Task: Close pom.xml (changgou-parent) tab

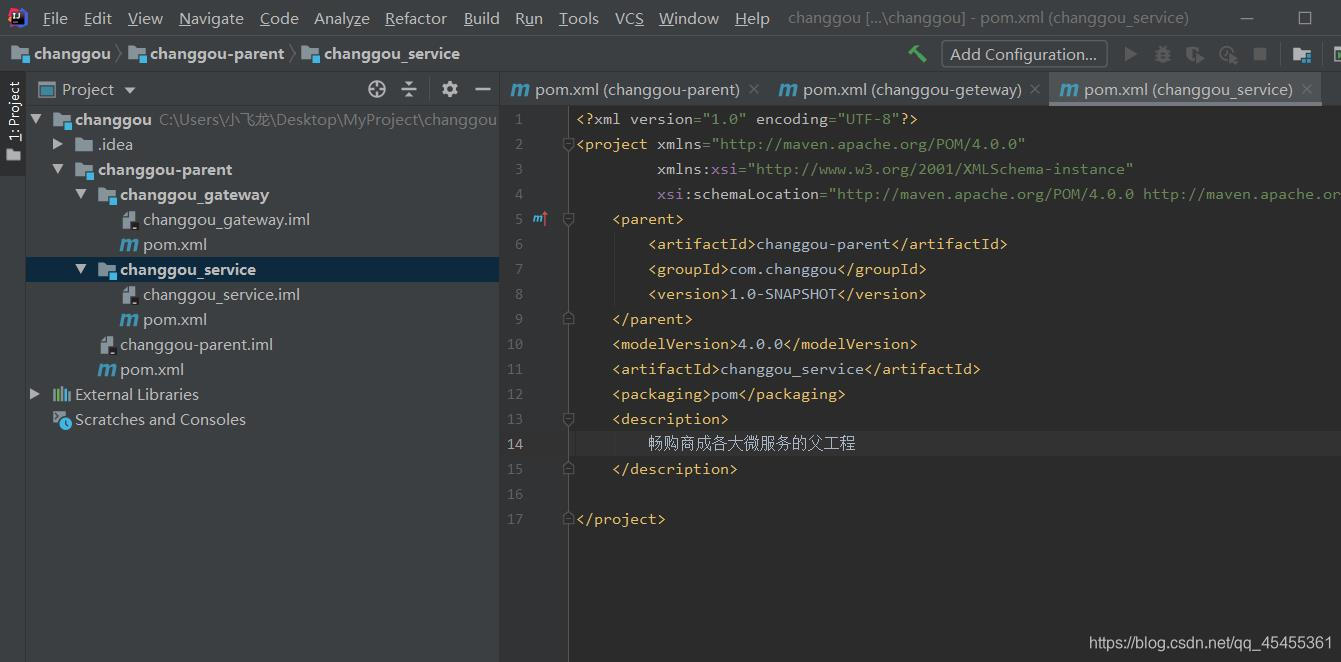Action: pyautogui.click(x=754, y=89)
